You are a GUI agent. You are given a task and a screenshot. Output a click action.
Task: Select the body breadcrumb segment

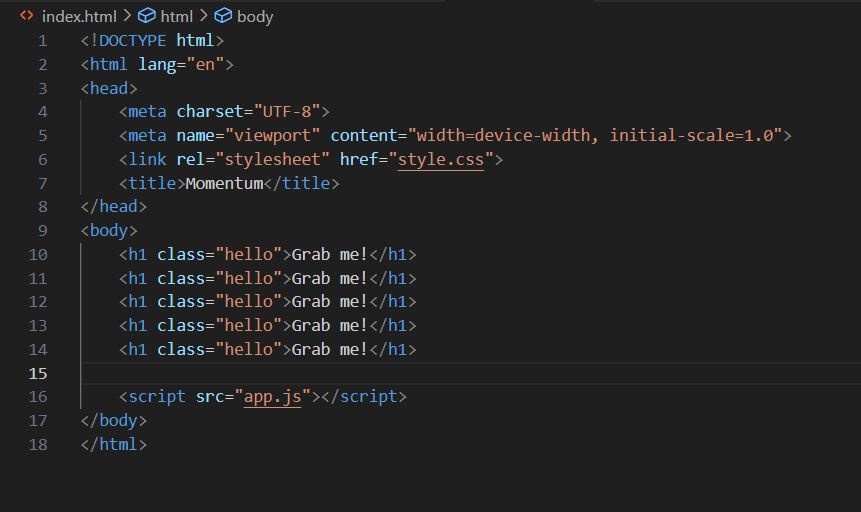(x=255, y=16)
